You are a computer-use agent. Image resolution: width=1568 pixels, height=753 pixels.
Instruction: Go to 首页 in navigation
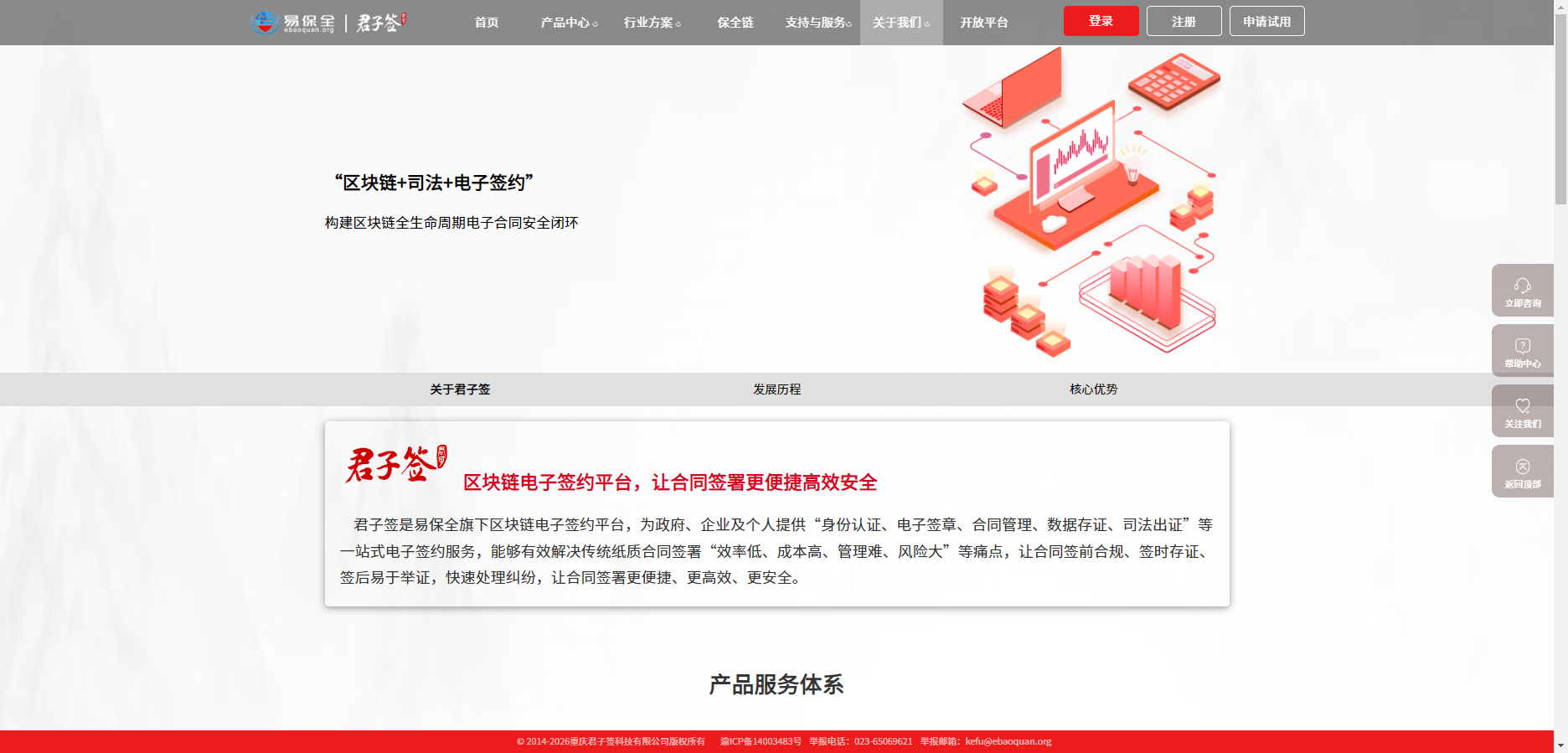(x=487, y=23)
